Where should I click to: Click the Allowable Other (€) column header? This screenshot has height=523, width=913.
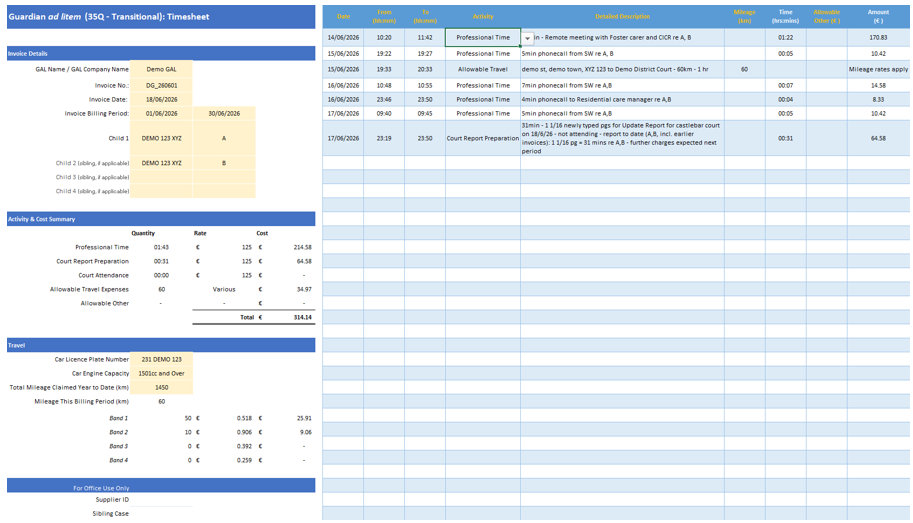[x=826, y=16]
